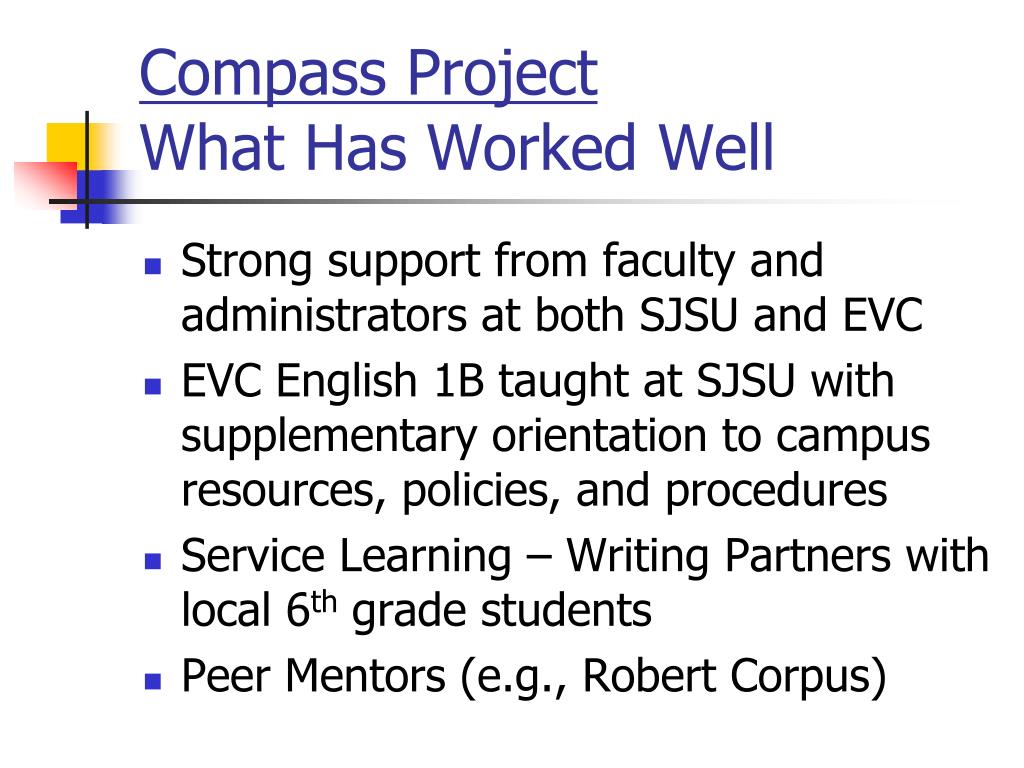Select the 'What Has Worked Well' heading
The image size is (1024, 768).
pos(456,148)
